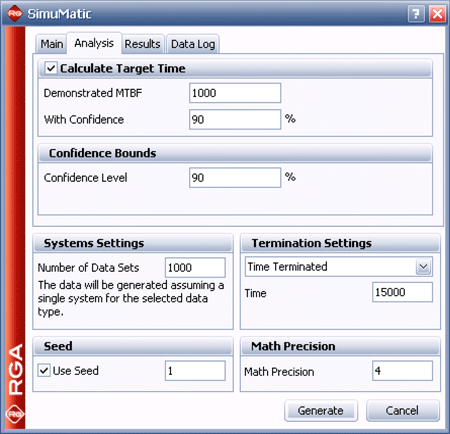Viewport: 450px width, 434px height.
Task: Expand the Time Terminated dropdown arrow
Action: pos(424,267)
